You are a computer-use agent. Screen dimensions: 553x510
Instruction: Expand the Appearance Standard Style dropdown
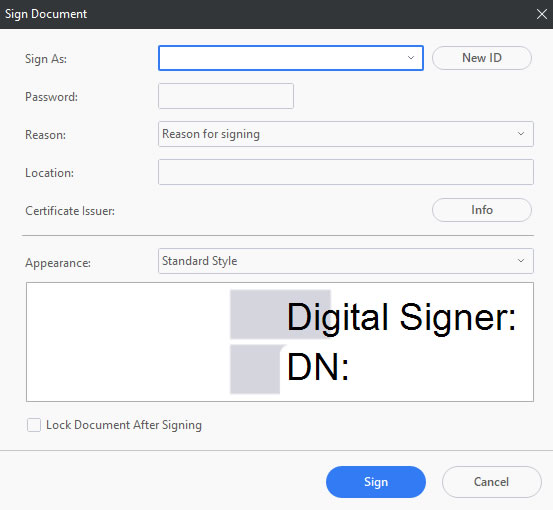coord(346,261)
